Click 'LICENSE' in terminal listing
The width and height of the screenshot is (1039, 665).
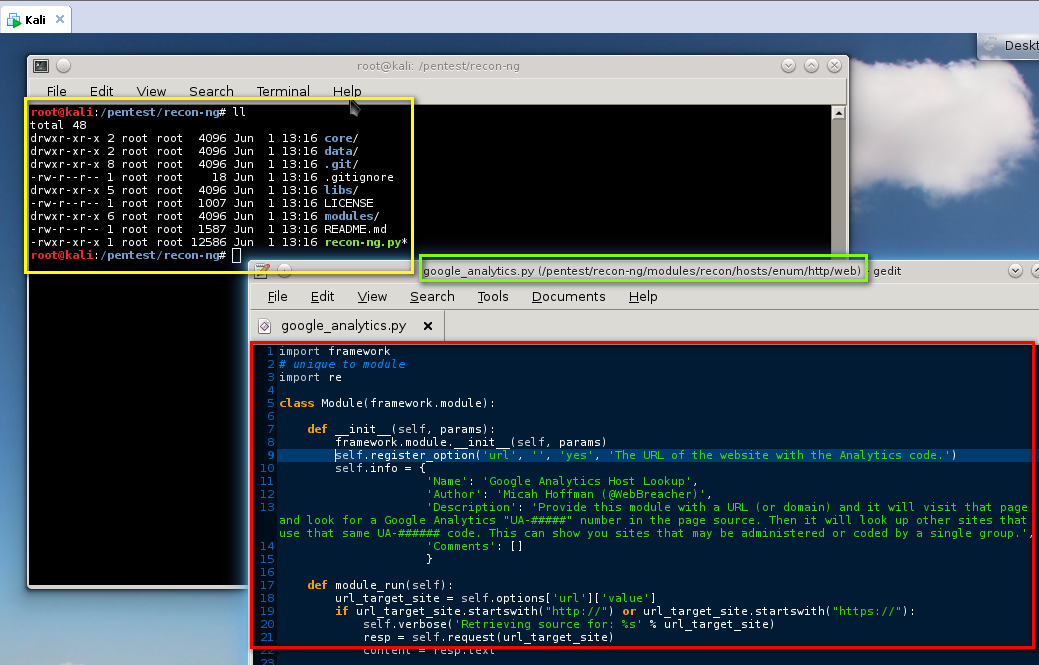pos(349,203)
